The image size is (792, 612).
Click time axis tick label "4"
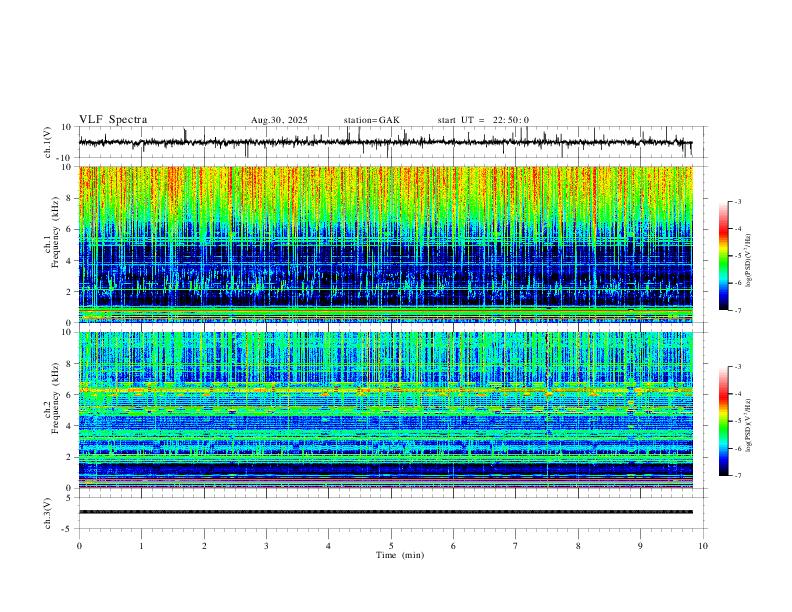point(328,546)
